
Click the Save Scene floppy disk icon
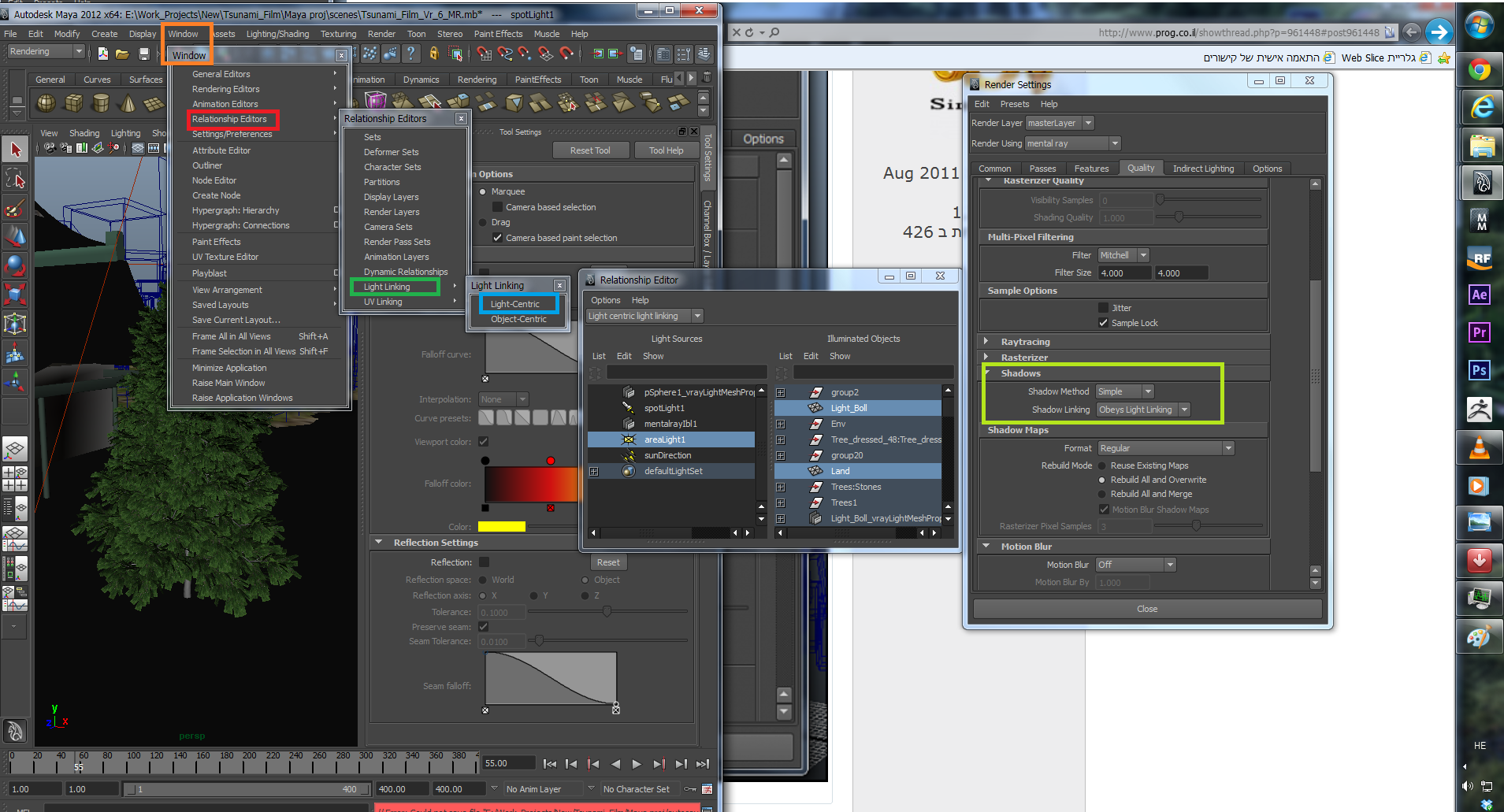click(x=143, y=54)
